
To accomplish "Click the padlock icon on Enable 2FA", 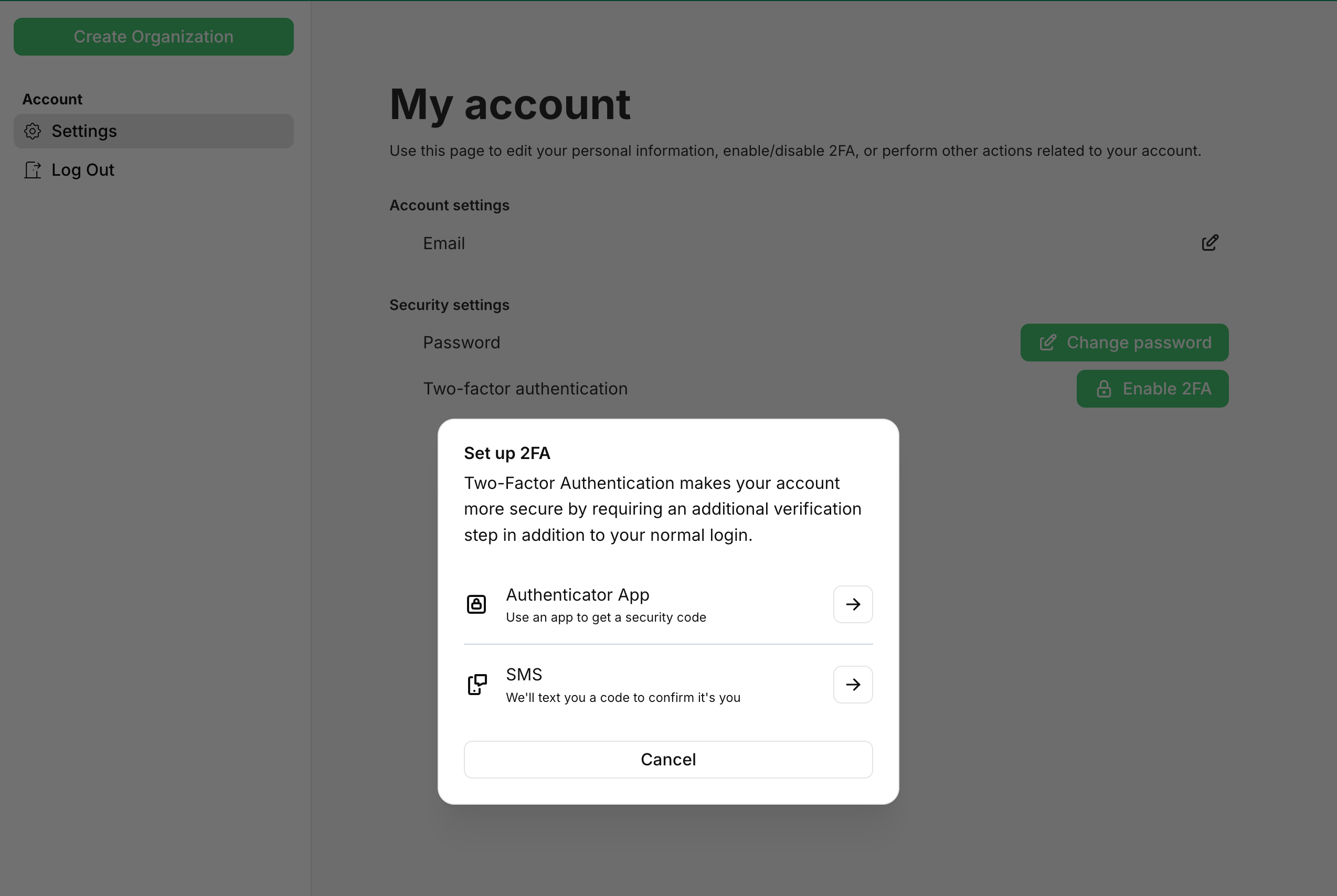I will point(1103,389).
